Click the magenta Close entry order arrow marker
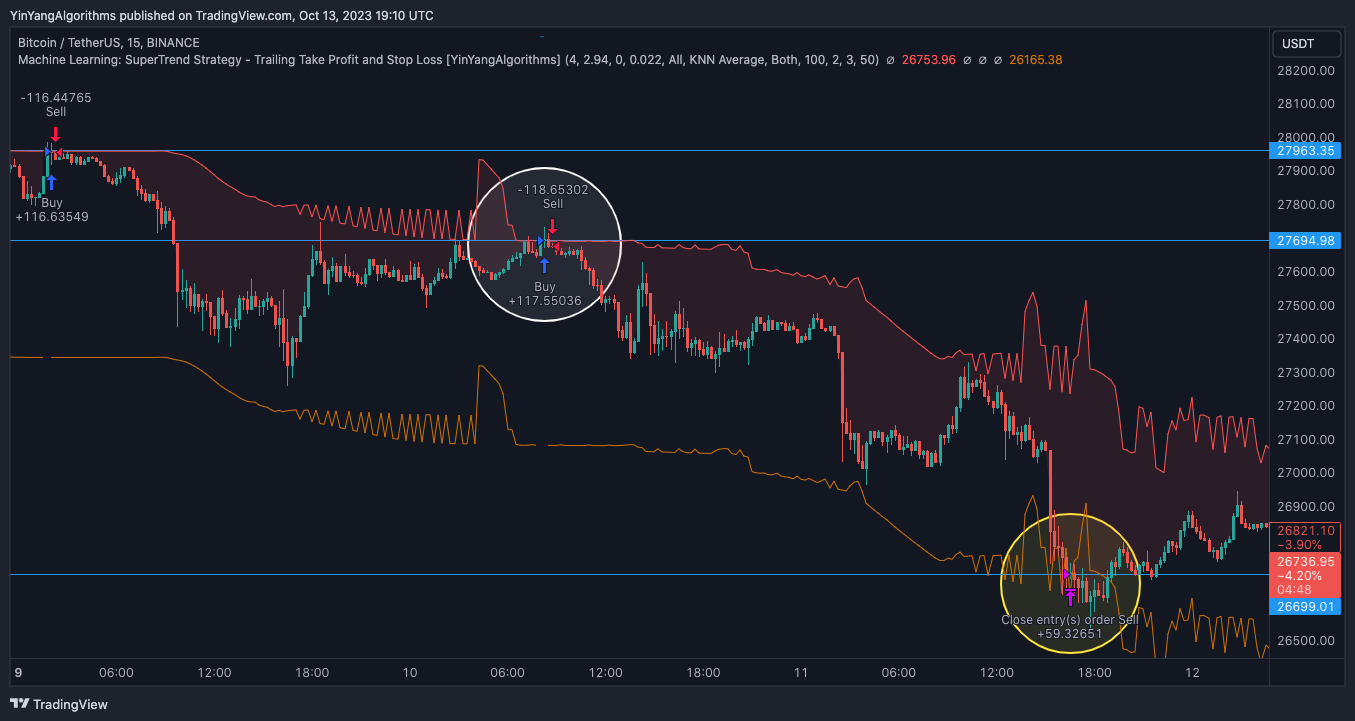Screen dimensions: 1355x721 pos(1070,598)
